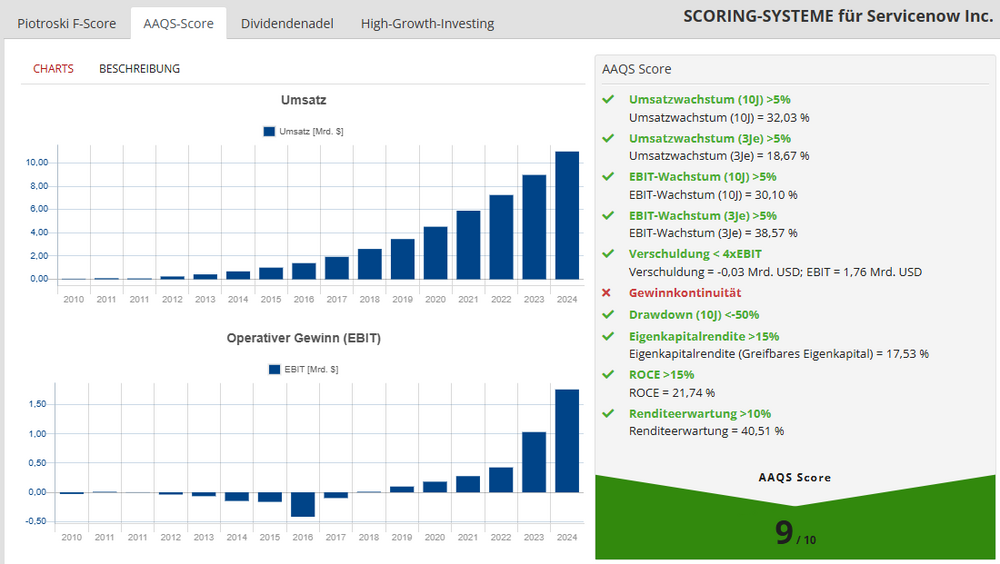Click the 2020 Umsatz bar

pos(436,253)
